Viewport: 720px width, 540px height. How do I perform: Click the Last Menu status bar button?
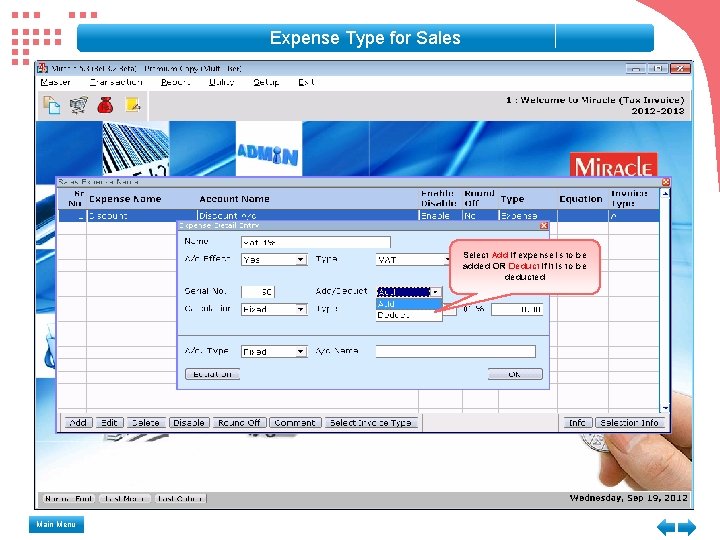point(124,499)
